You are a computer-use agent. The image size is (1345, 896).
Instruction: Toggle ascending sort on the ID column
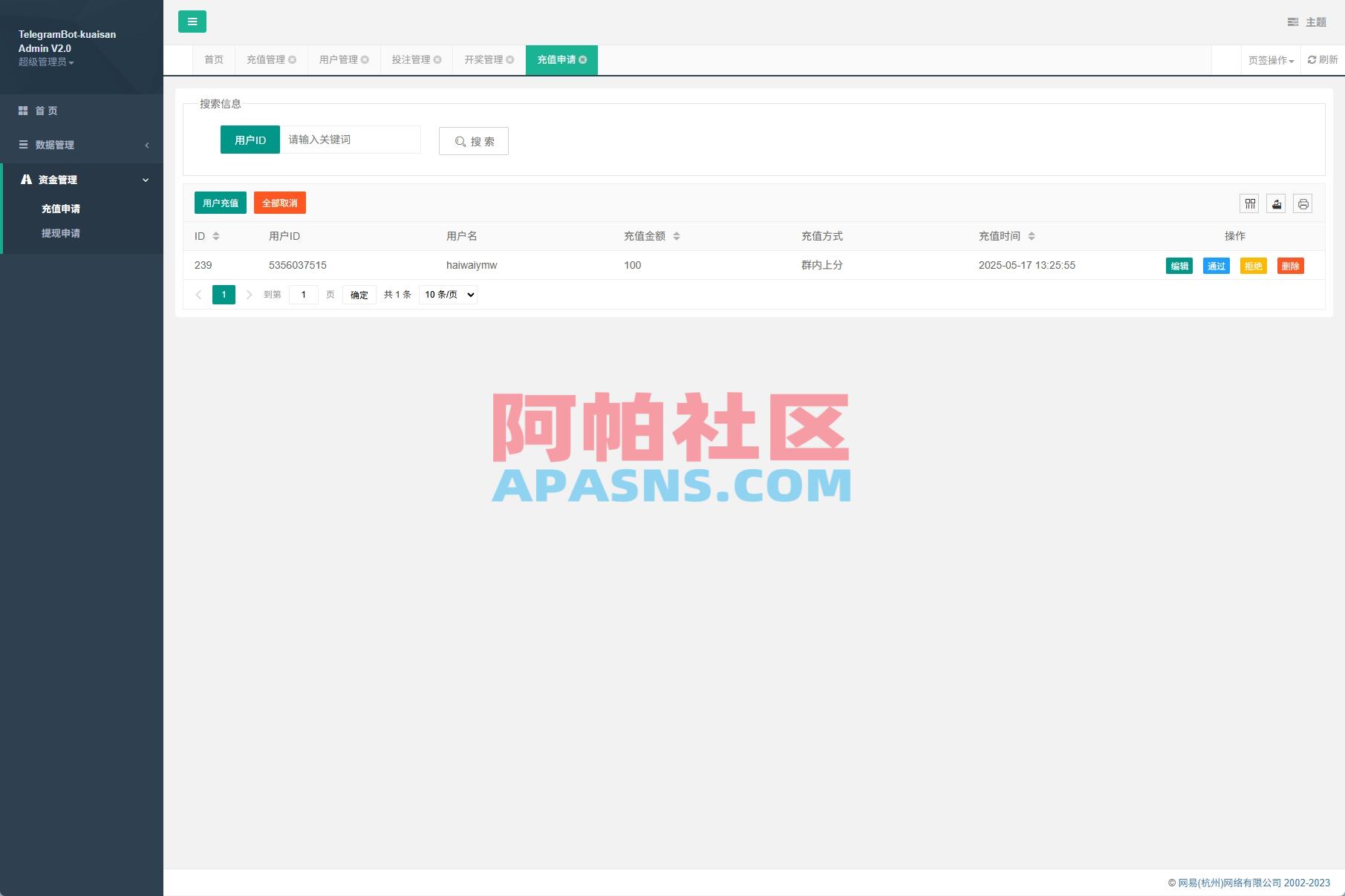click(x=216, y=233)
